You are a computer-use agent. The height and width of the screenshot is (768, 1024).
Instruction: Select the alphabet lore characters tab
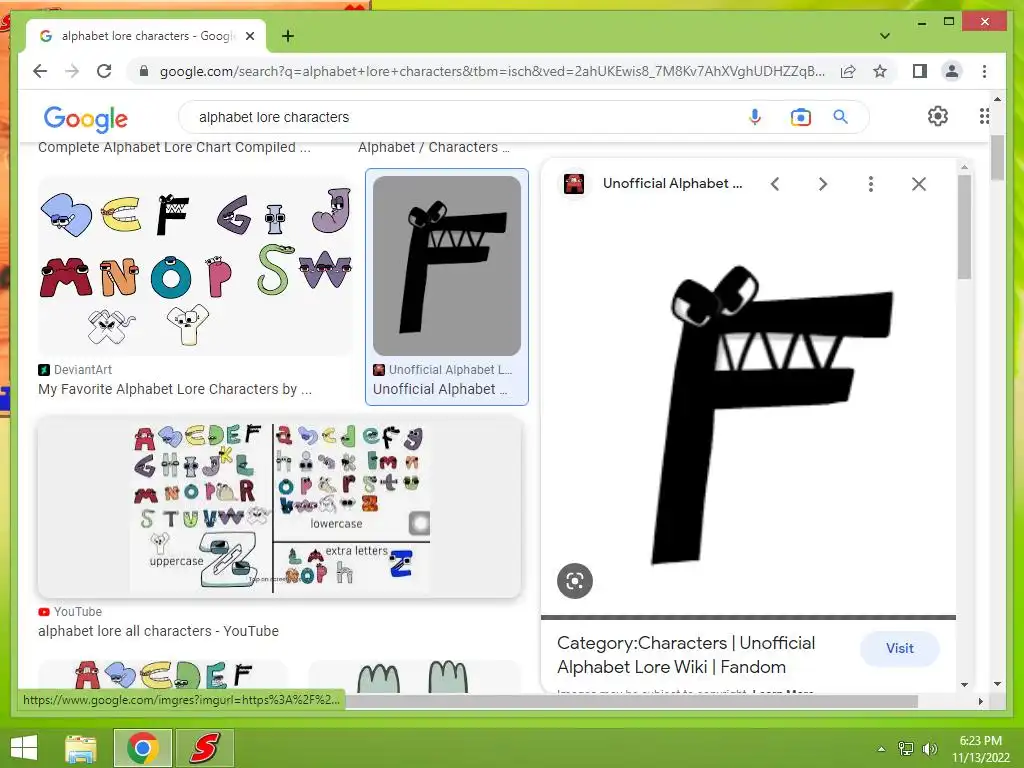click(x=146, y=36)
